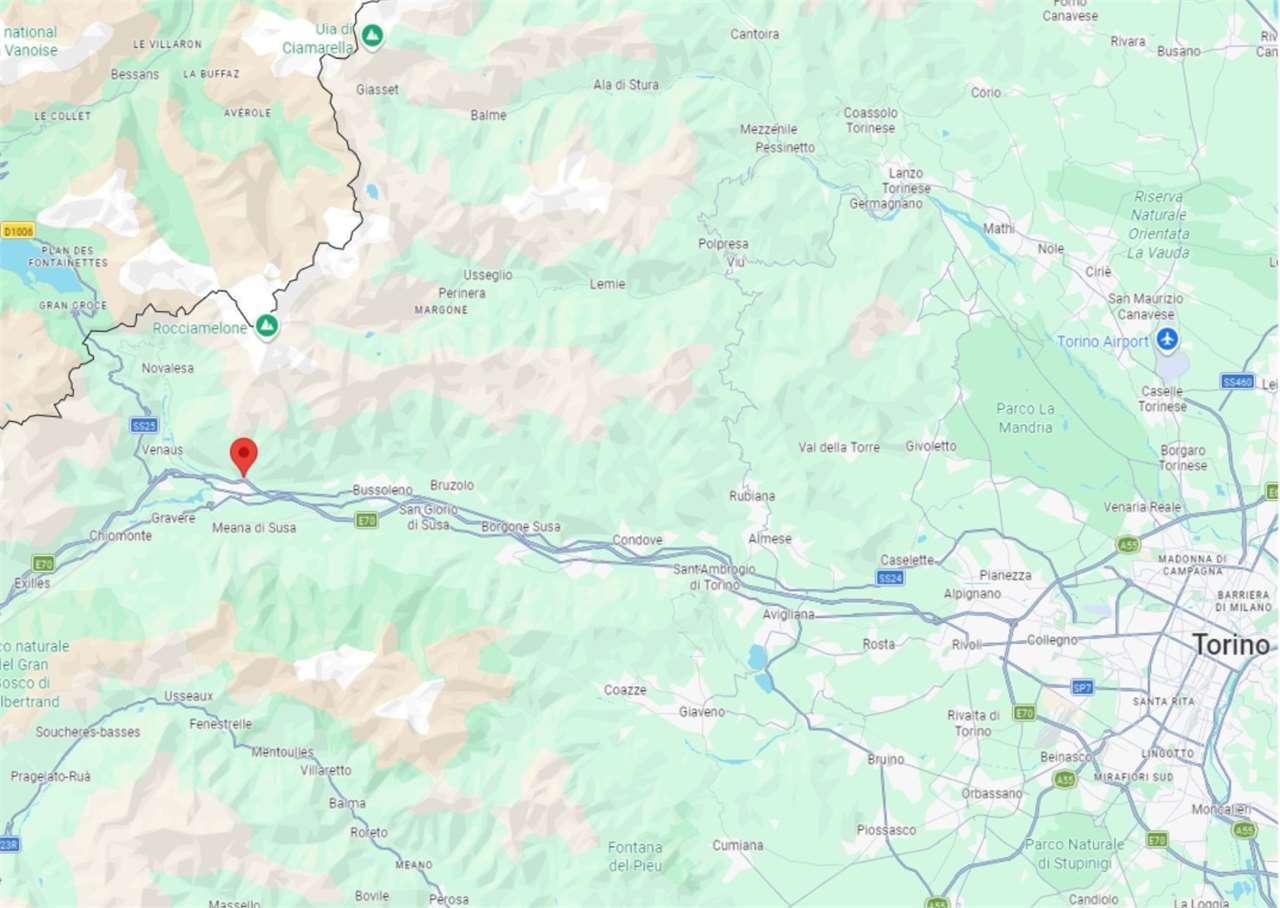
Task: Open the Parco La Mandria label
Action: [x=1025, y=418]
